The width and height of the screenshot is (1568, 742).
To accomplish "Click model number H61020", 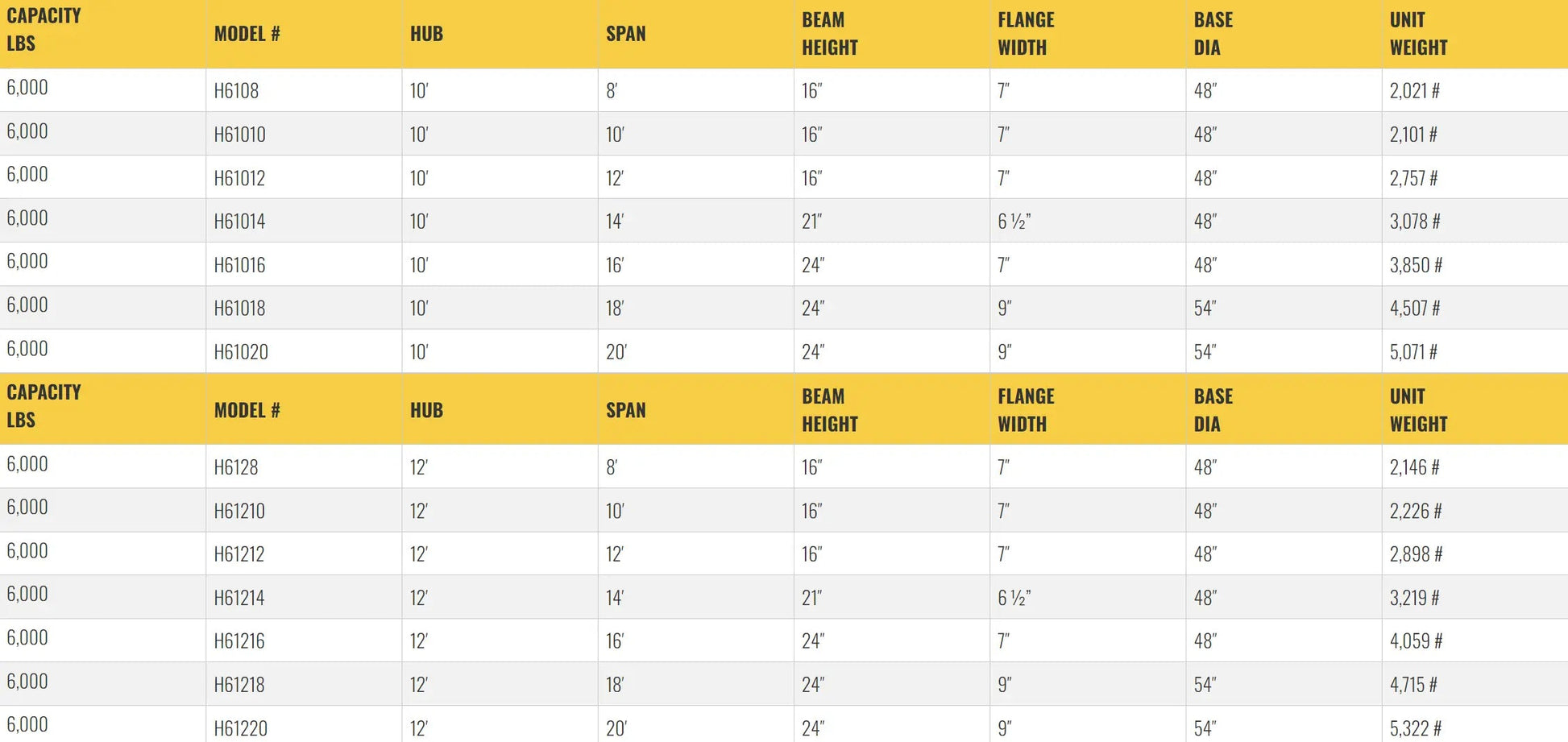I will 241,352.
